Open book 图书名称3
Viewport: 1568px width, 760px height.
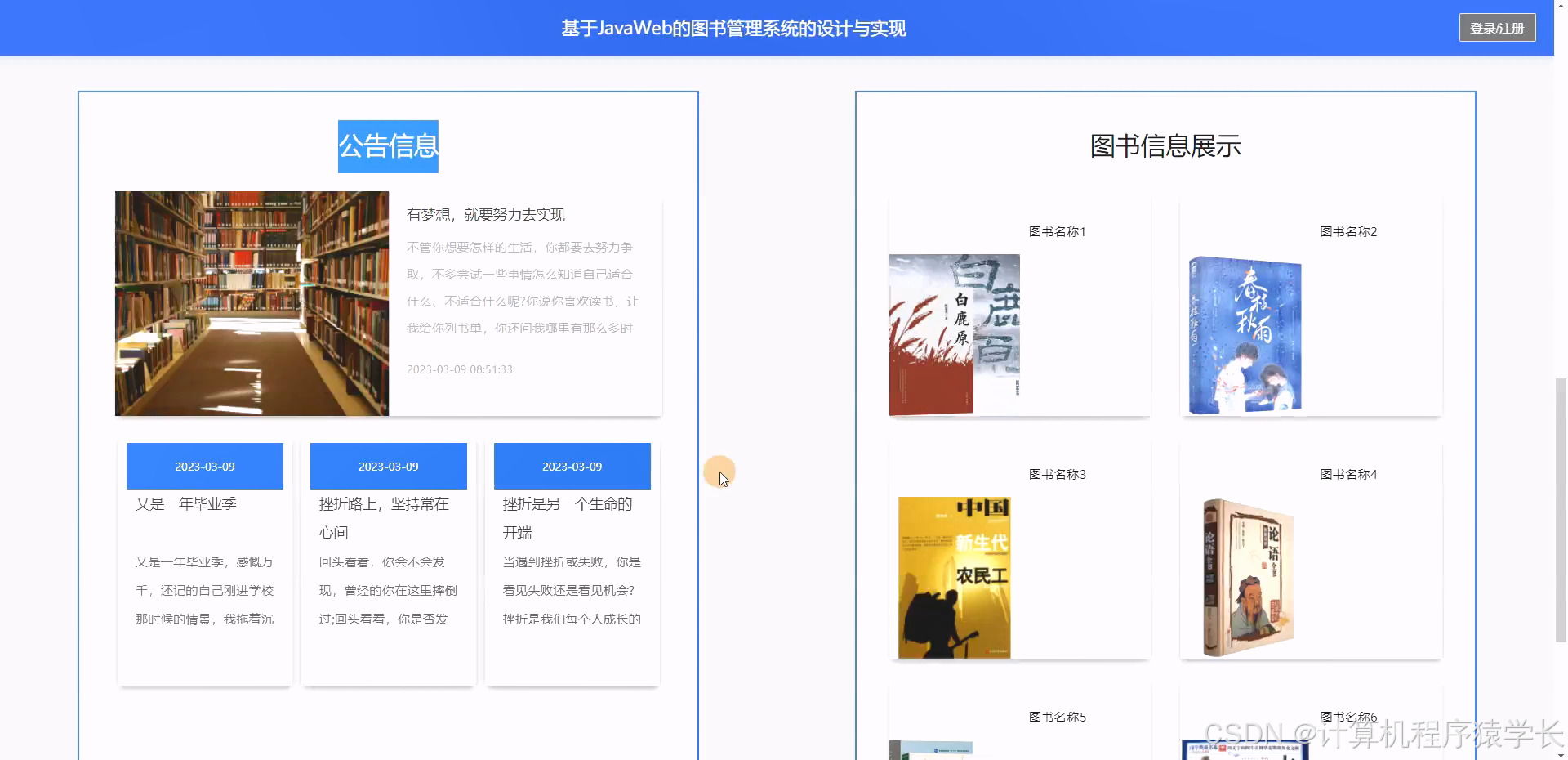coord(1058,474)
